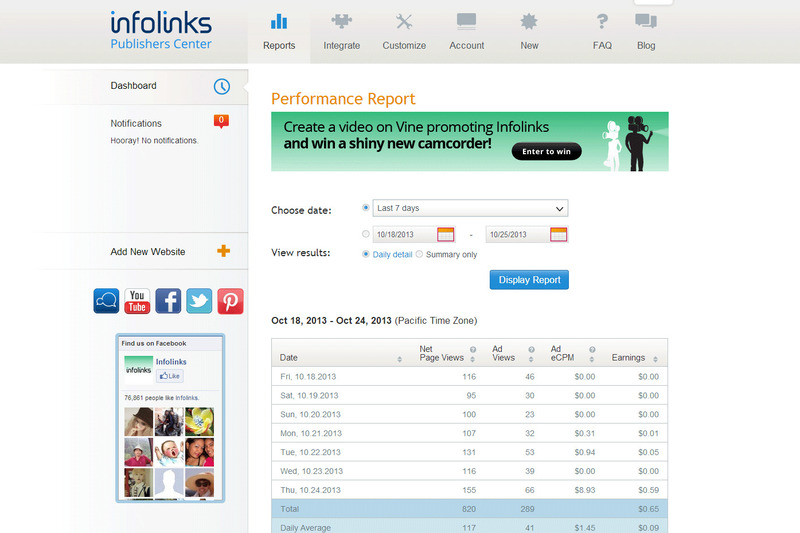Go to the FAQ tab label
Screen dimensions: 800x533
point(602,45)
